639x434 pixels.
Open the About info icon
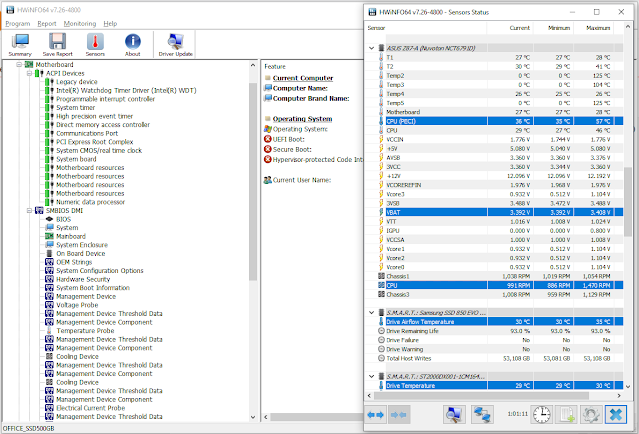coord(132,44)
